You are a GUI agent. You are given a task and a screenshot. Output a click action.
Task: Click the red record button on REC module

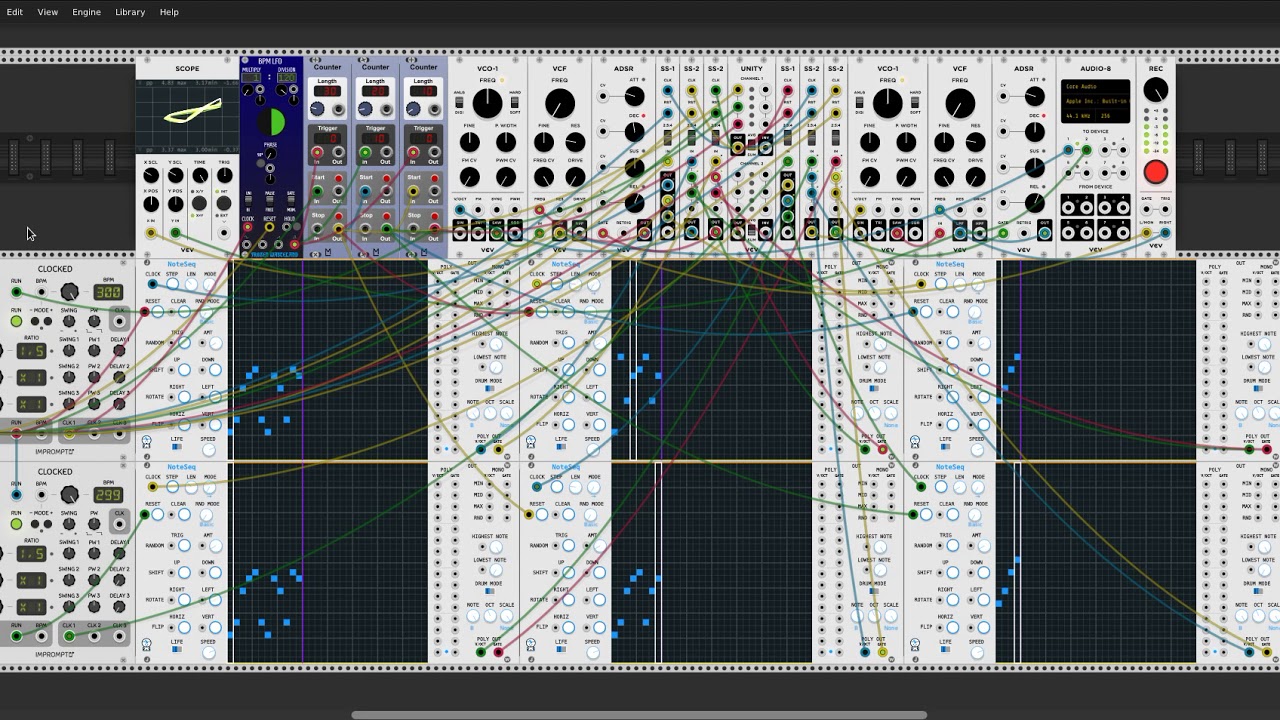pyautogui.click(x=1155, y=172)
